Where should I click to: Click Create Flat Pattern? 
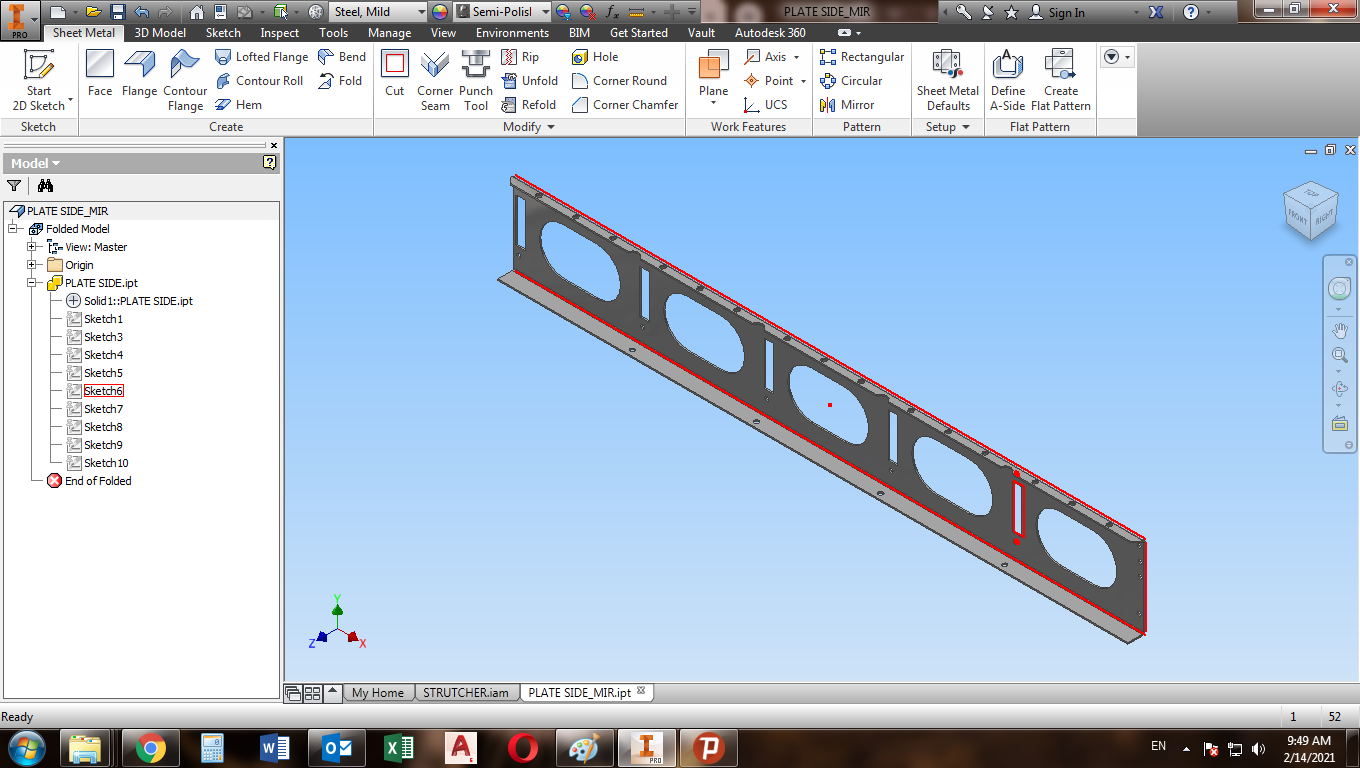(1061, 80)
